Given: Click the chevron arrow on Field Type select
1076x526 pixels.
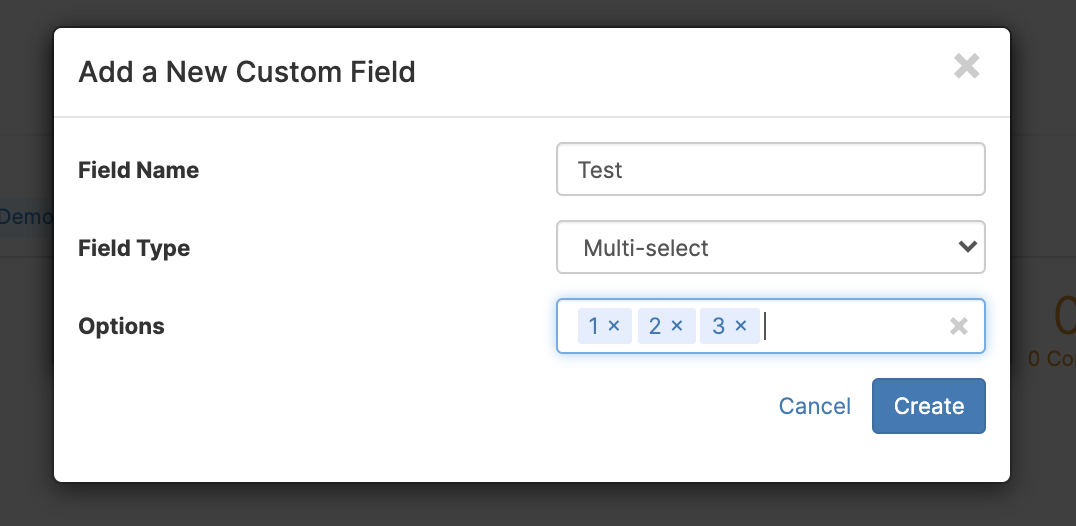Looking at the screenshot, I should click(968, 247).
